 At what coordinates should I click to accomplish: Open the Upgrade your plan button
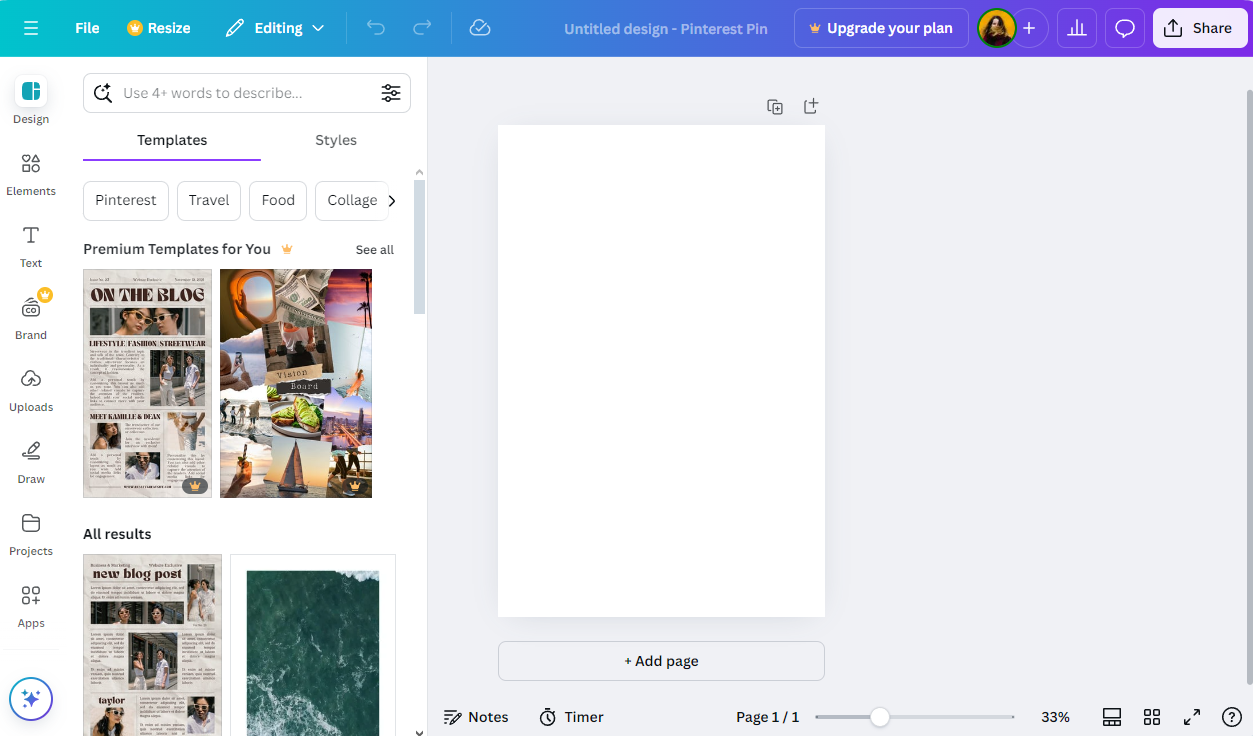click(x=881, y=28)
